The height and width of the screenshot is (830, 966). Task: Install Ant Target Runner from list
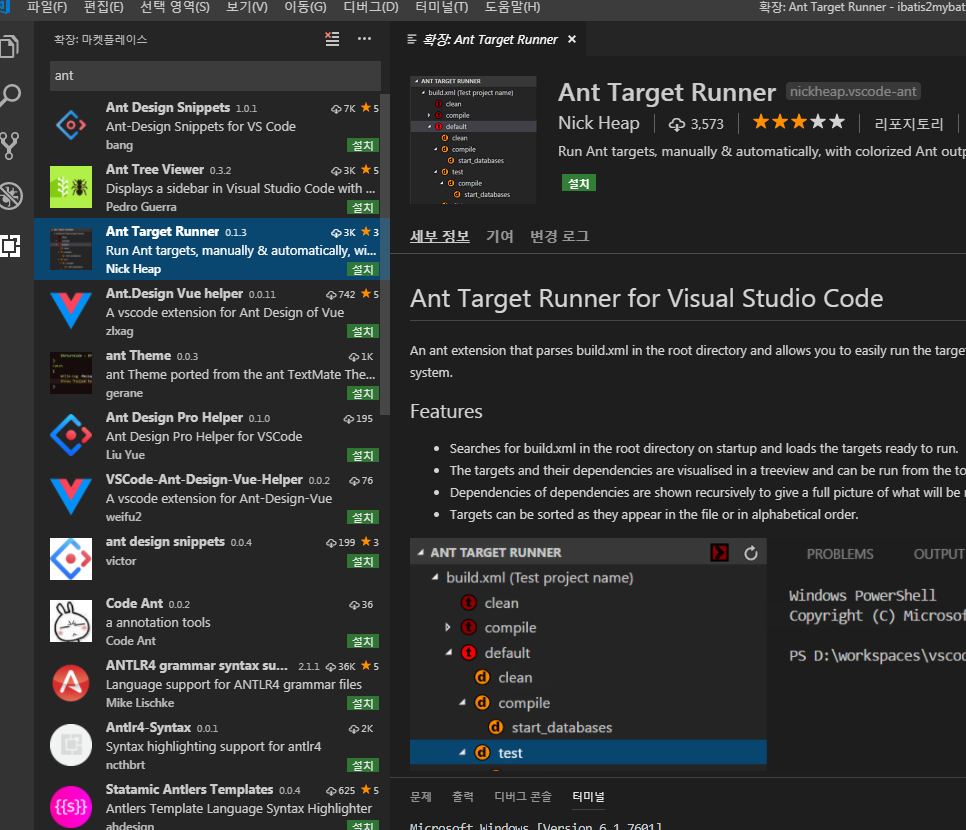point(362,269)
